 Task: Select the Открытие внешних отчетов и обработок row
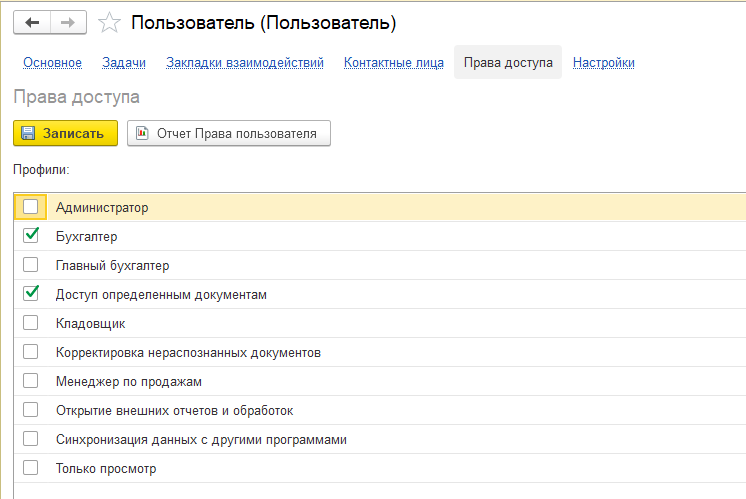click(174, 410)
